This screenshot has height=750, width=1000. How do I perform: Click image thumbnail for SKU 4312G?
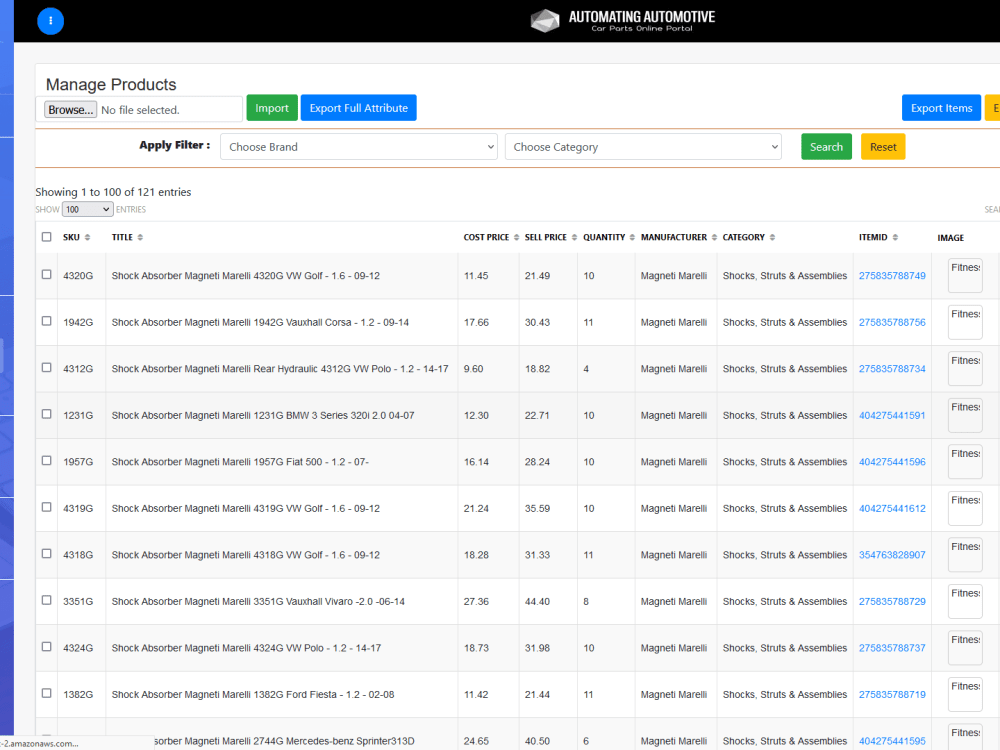point(965,368)
